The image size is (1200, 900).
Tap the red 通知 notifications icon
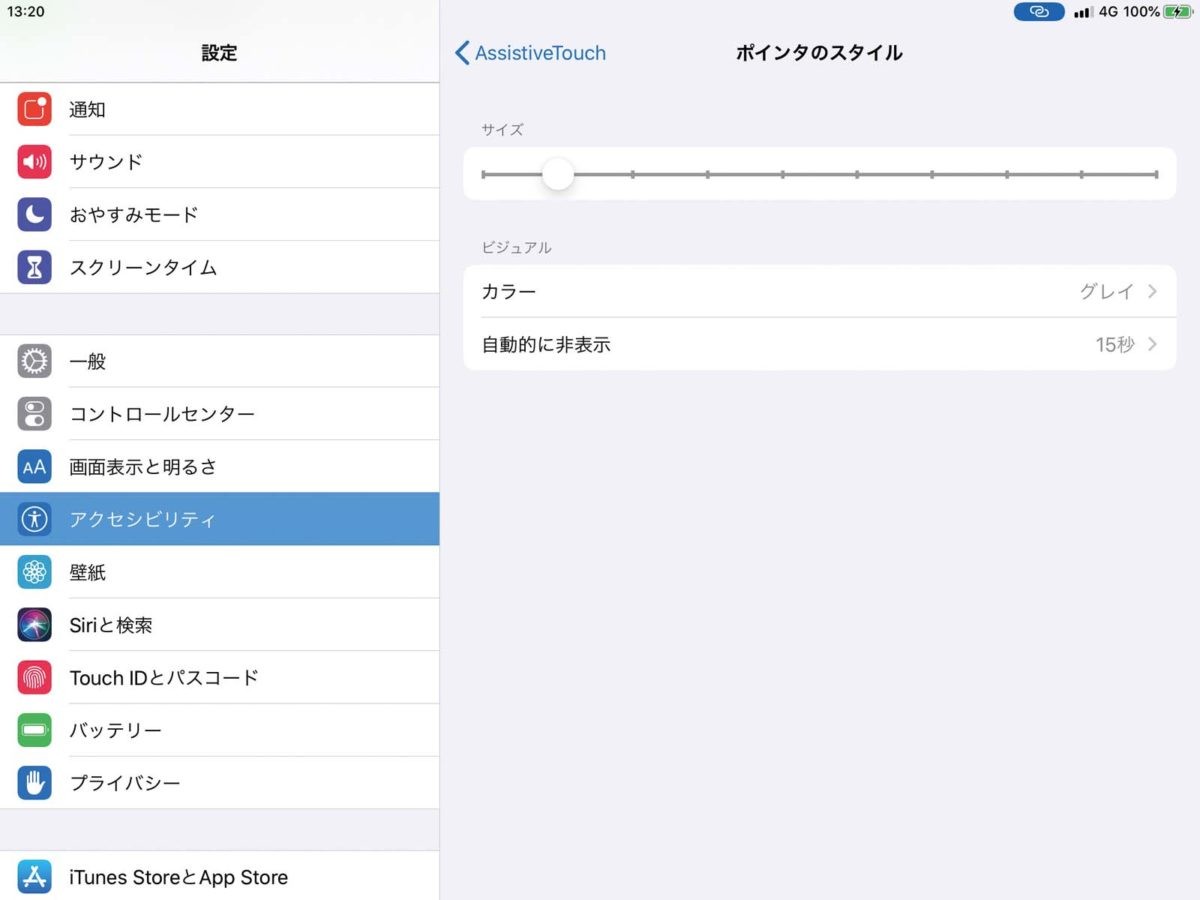pos(34,109)
